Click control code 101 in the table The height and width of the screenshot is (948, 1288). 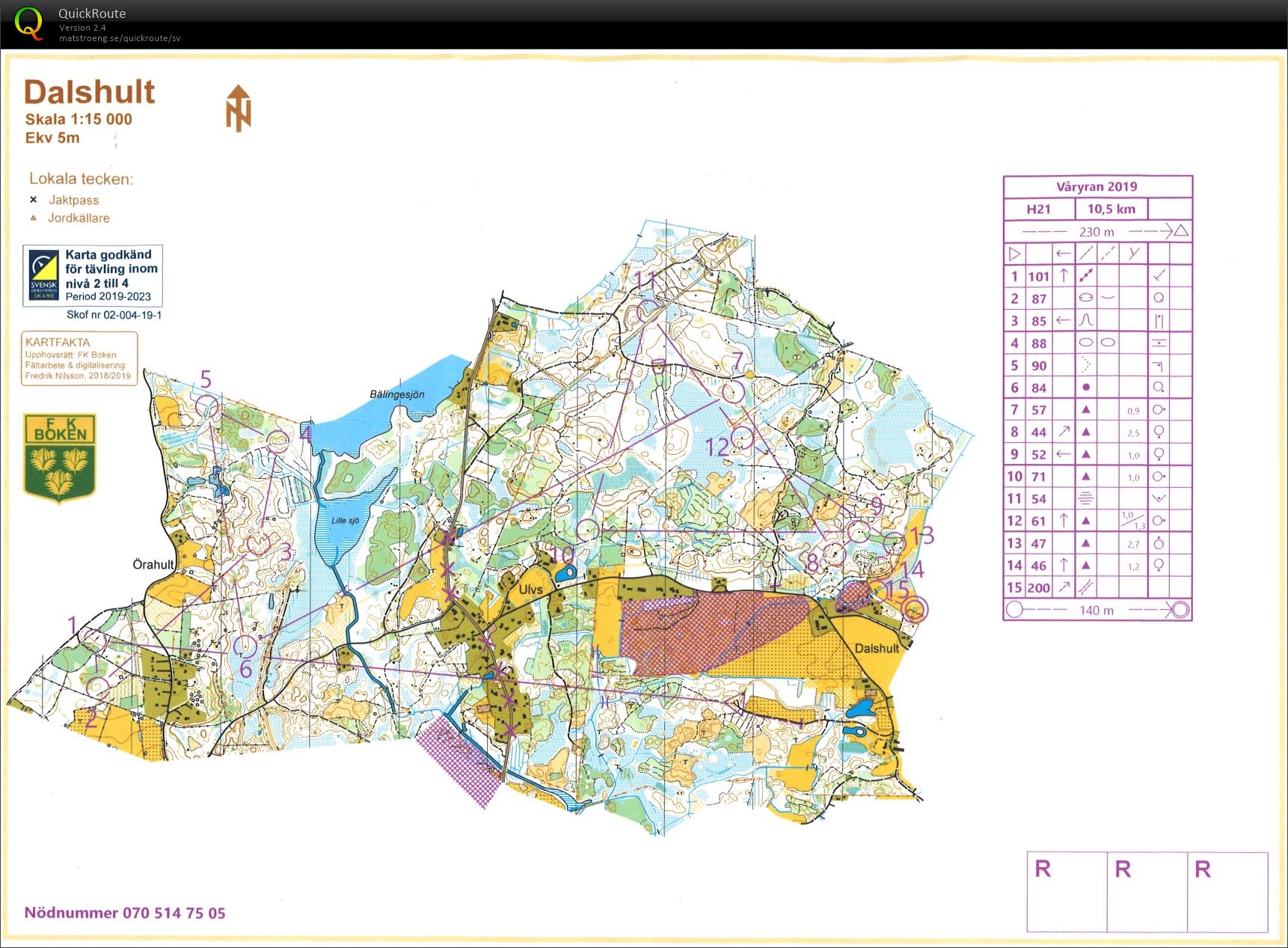click(1038, 276)
